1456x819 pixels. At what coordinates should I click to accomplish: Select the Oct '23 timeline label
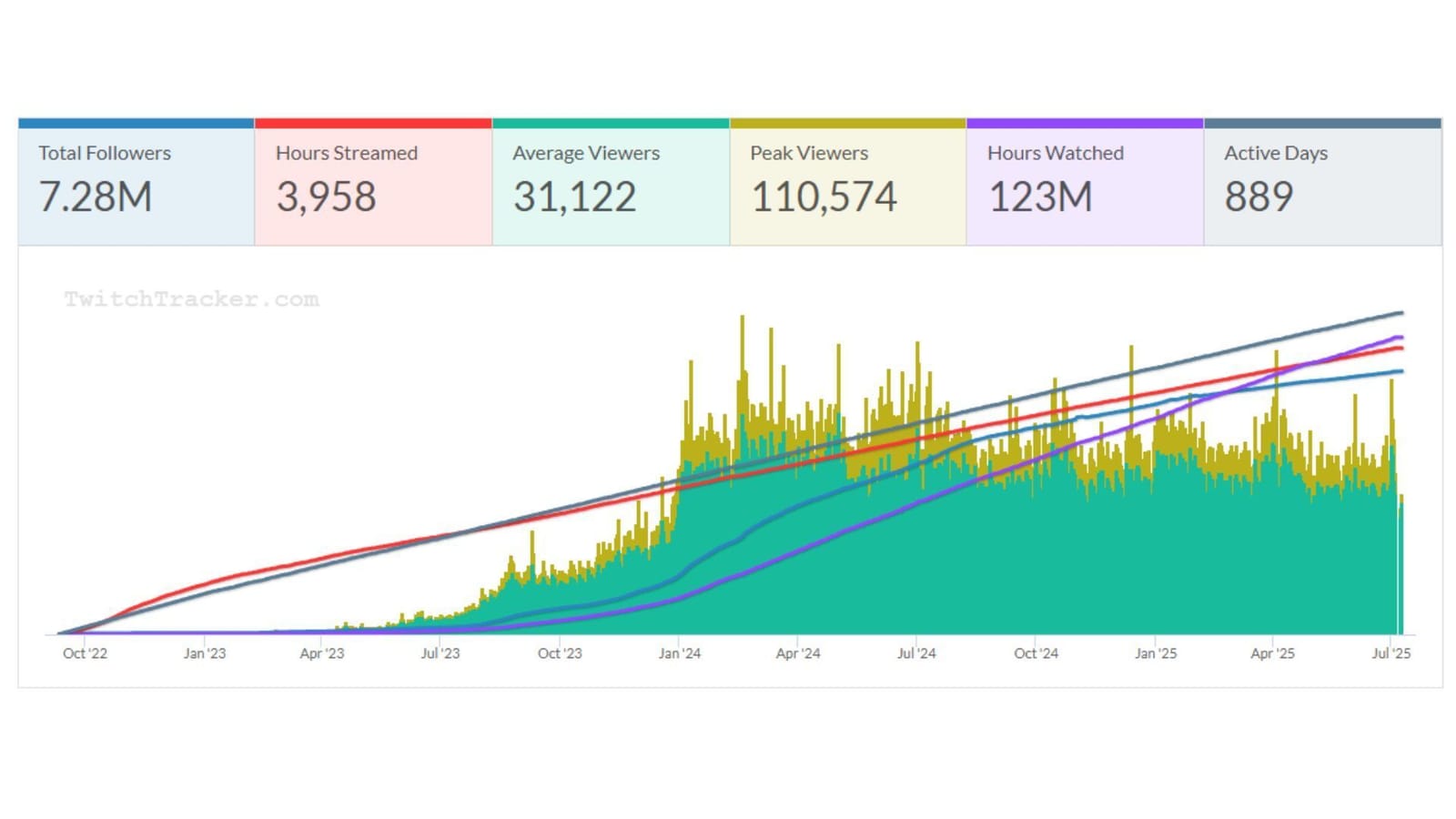(560, 653)
